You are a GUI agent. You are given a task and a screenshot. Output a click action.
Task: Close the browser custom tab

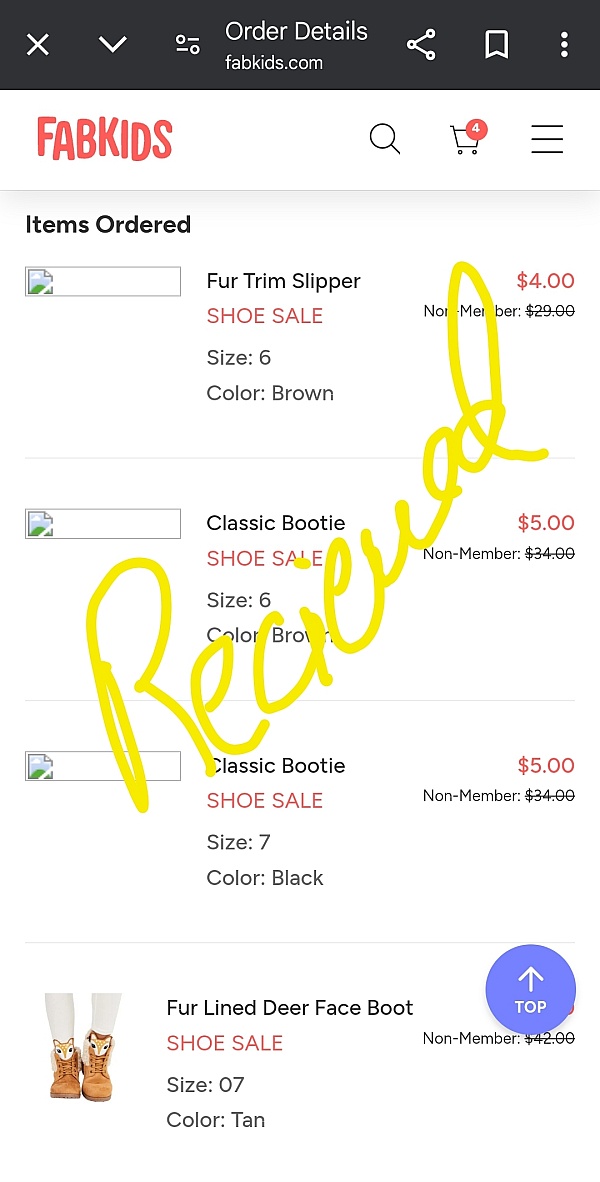[x=38, y=45]
